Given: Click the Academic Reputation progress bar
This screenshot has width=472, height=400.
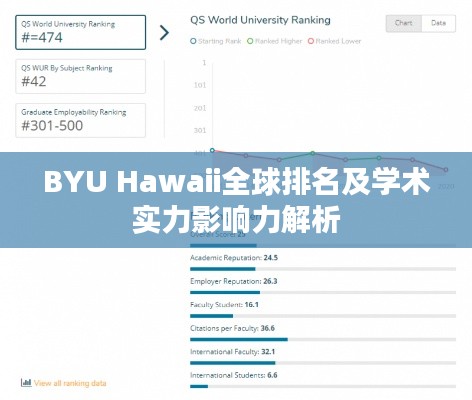Looking at the screenshot, I should [x=323, y=269].
